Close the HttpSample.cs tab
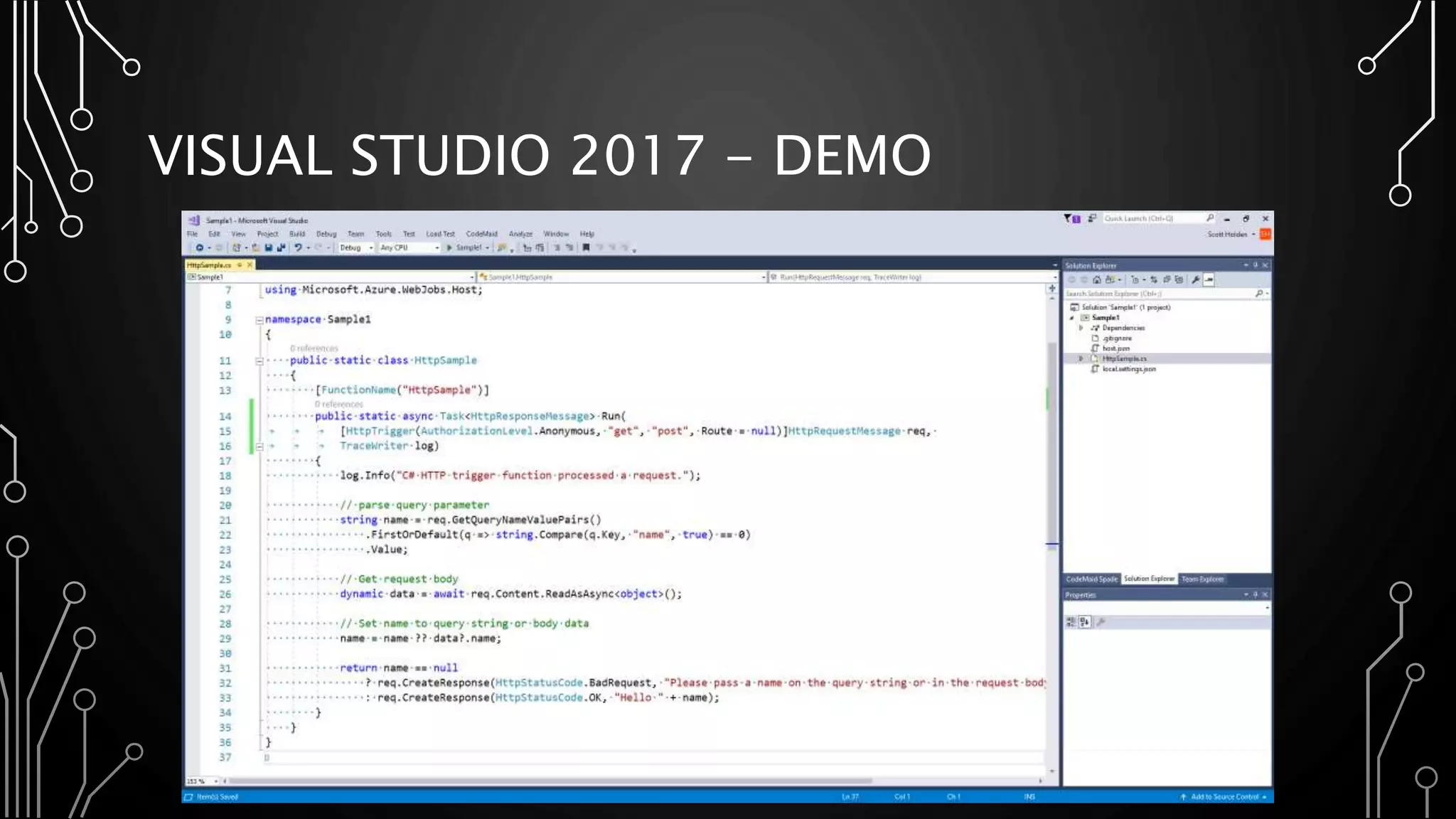This screenshot has height=819, width=1456. 250,264
